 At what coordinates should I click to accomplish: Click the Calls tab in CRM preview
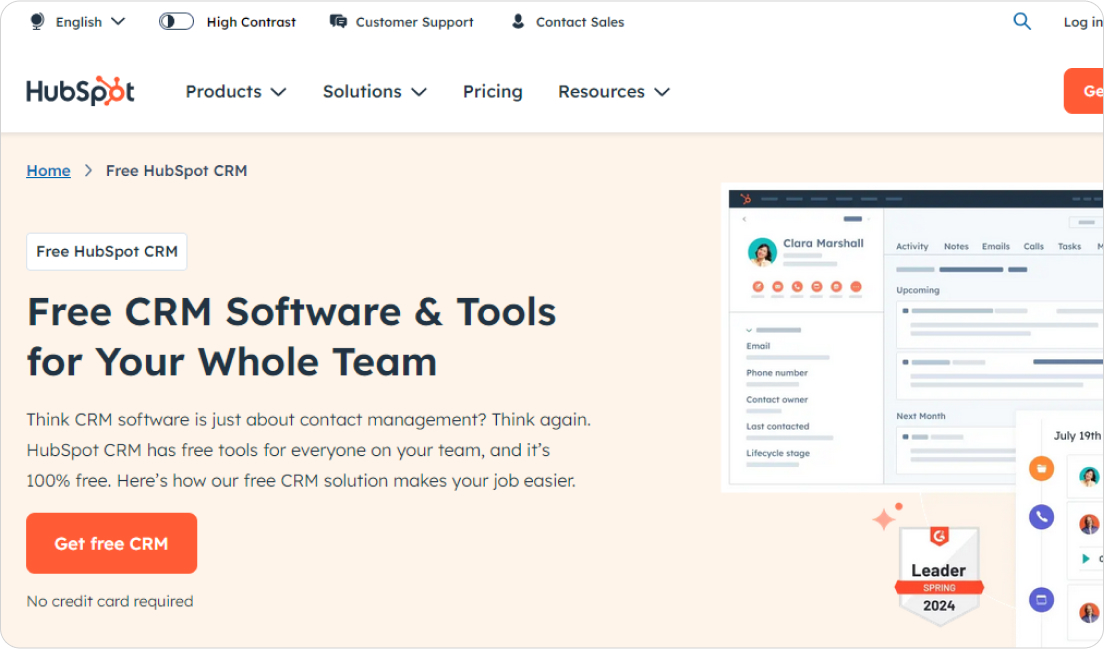1034,246
